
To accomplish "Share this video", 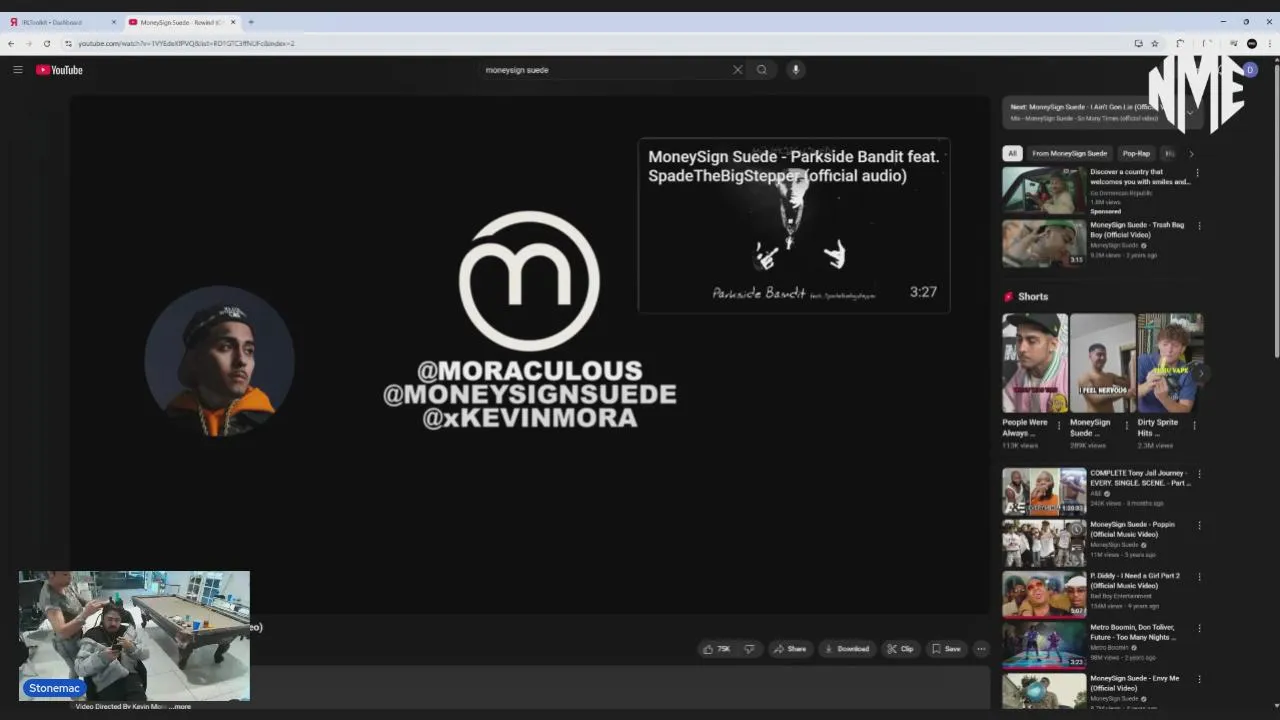I will click(x=790, y=649).
